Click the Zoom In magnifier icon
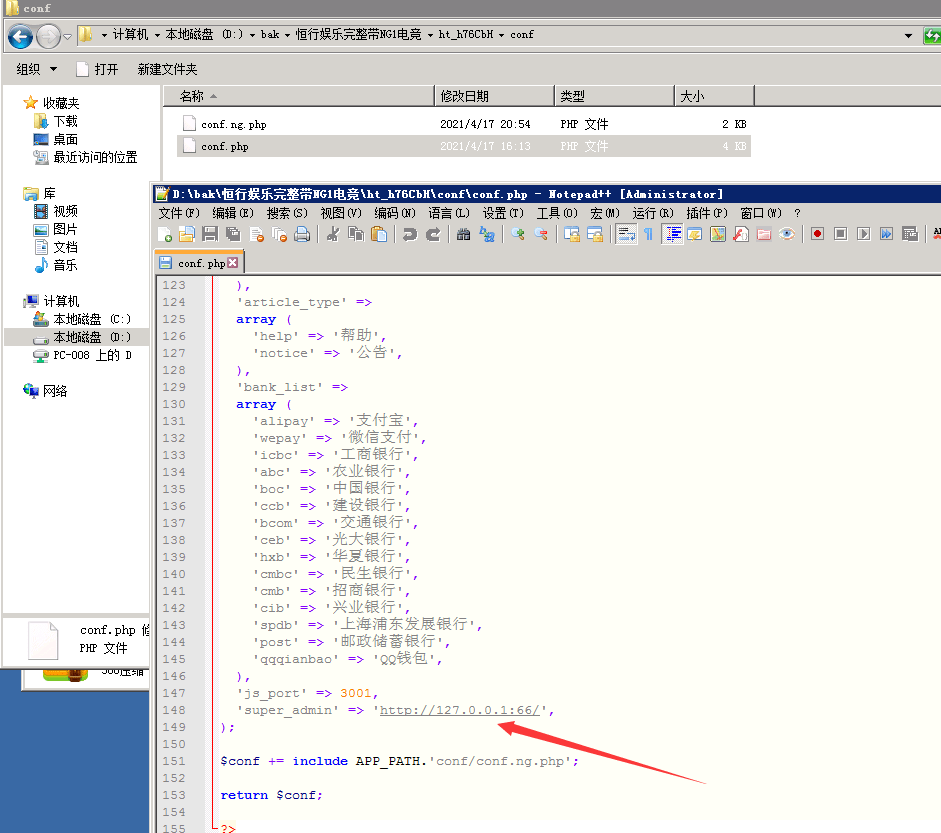 pyautogui.click(x=518, y=234)
